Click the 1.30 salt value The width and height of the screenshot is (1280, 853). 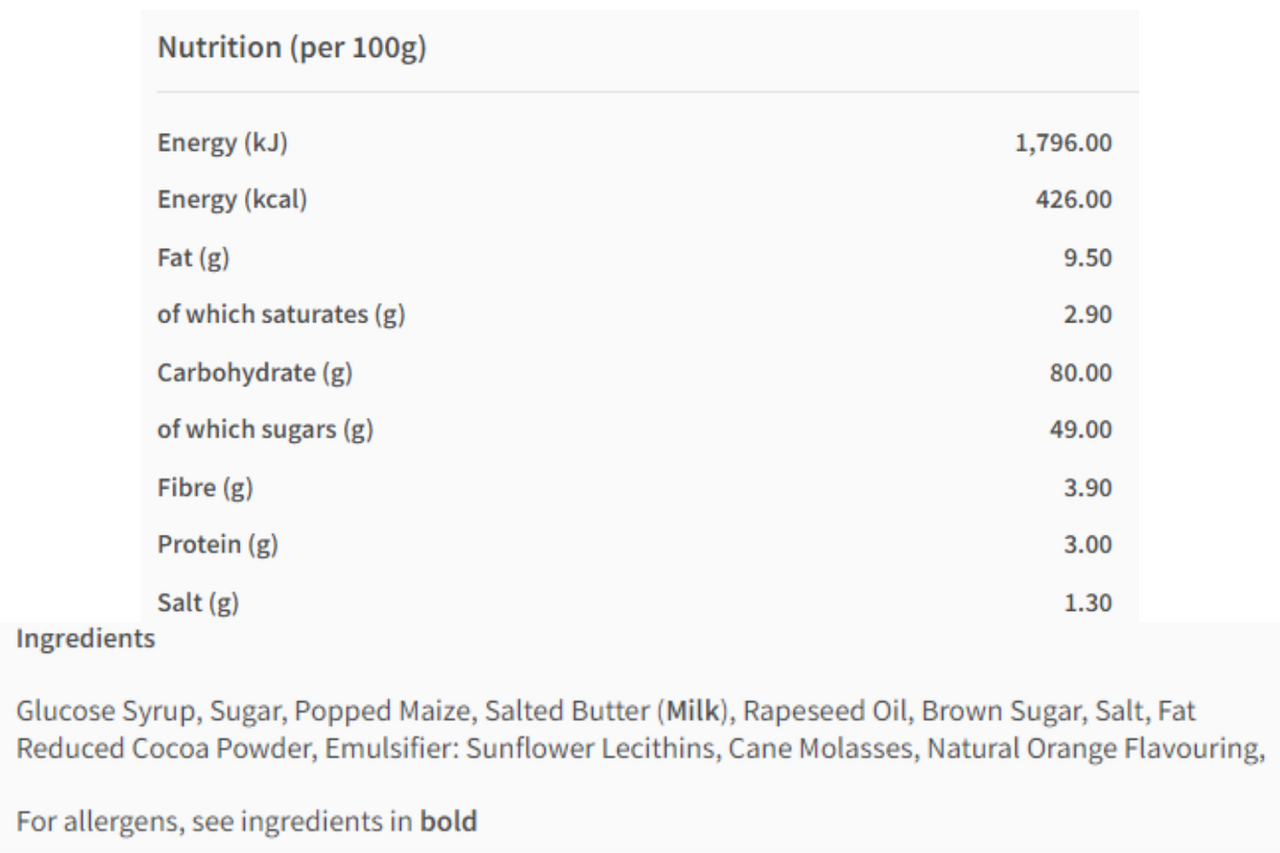1087,603
